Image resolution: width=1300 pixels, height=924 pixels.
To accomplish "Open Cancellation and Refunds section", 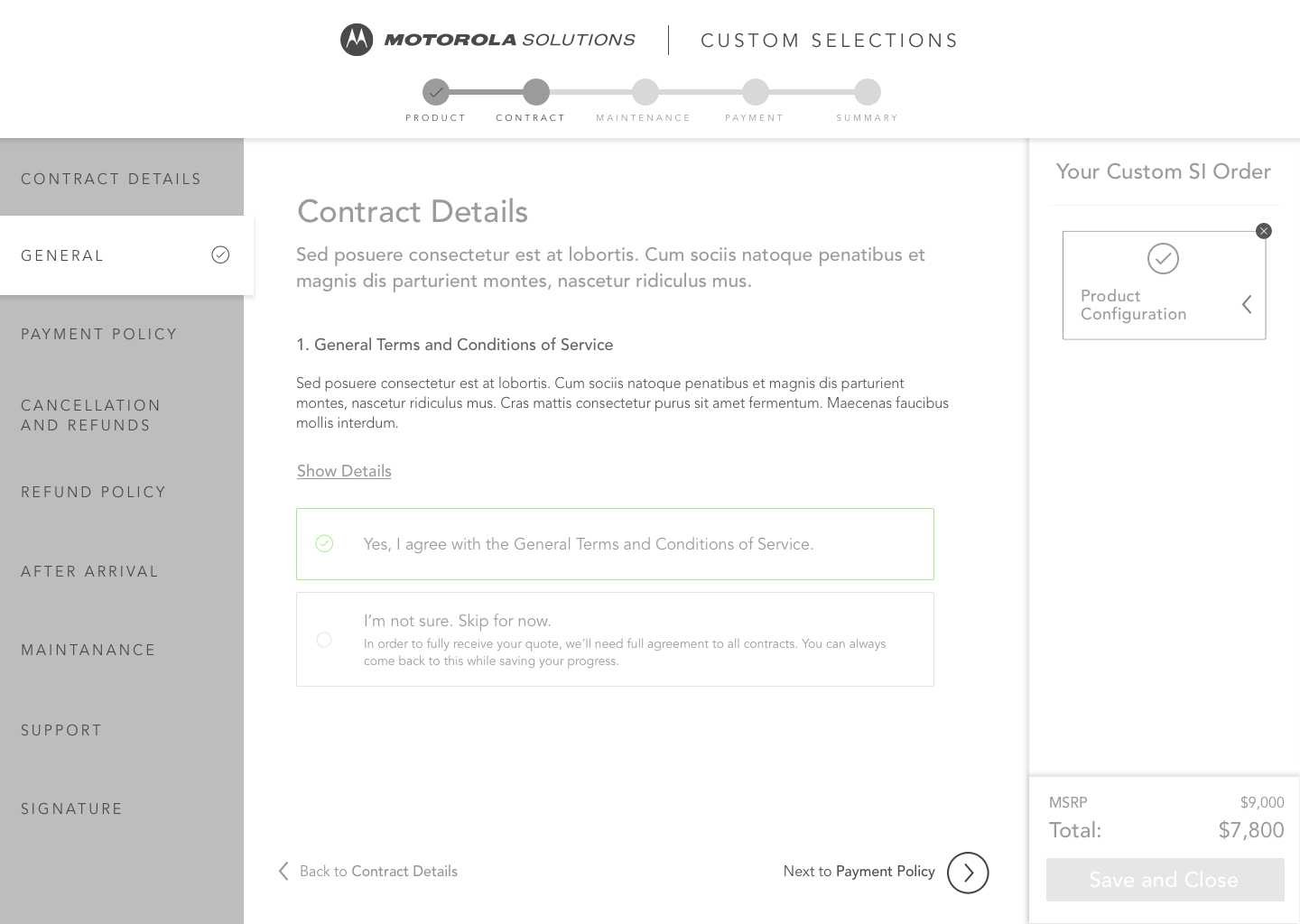I will click(x=91, y=415).
